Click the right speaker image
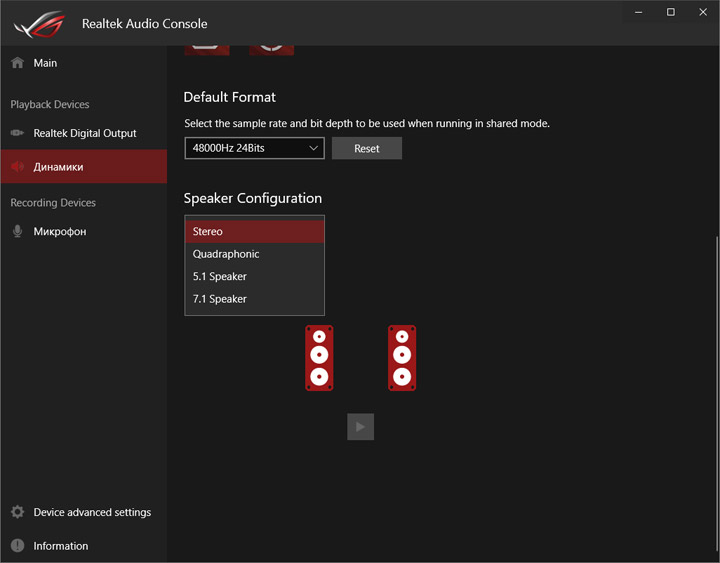 (402, 358)
